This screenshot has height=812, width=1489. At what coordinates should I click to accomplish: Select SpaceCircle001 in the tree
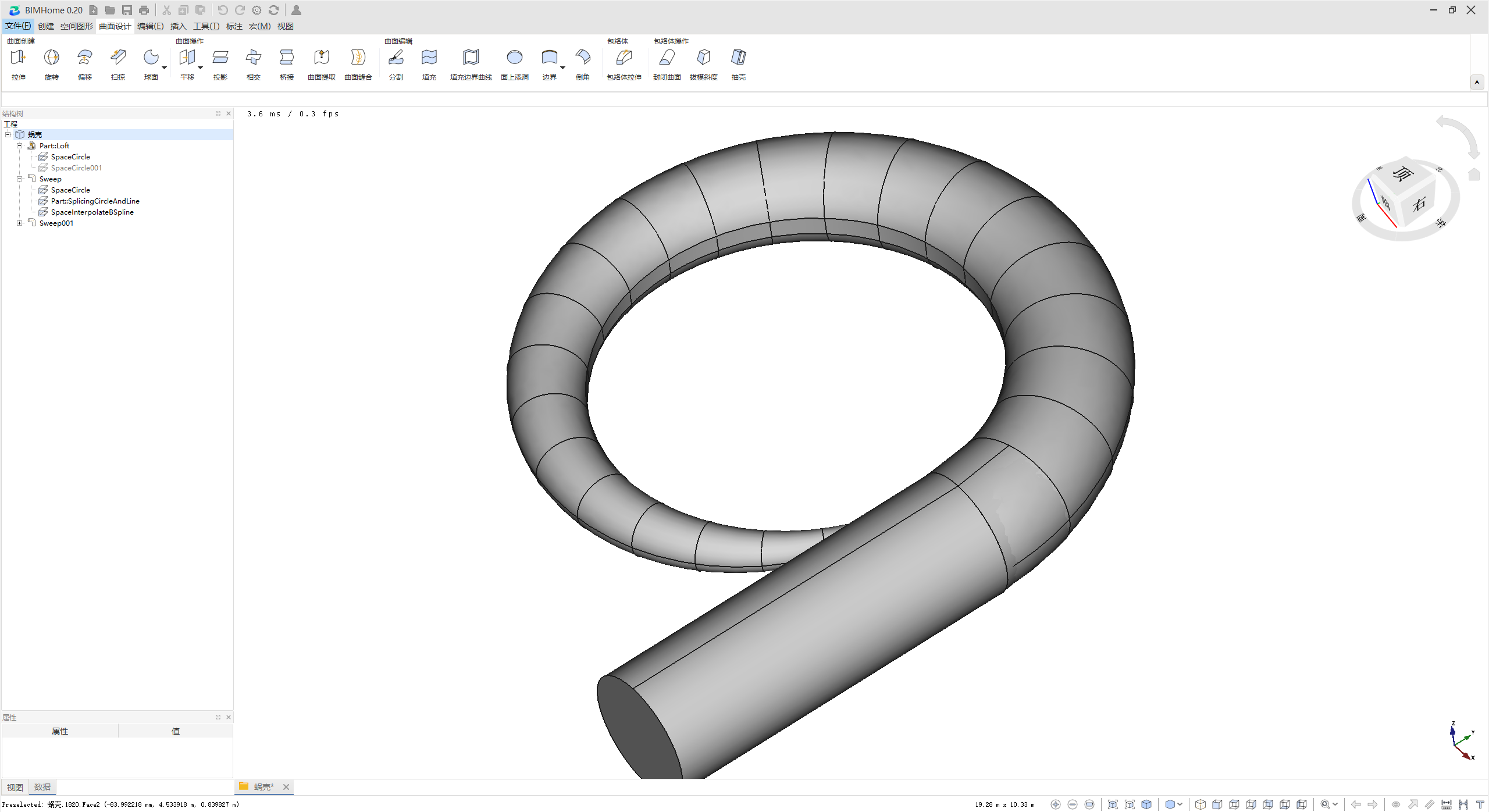[76, 168]
